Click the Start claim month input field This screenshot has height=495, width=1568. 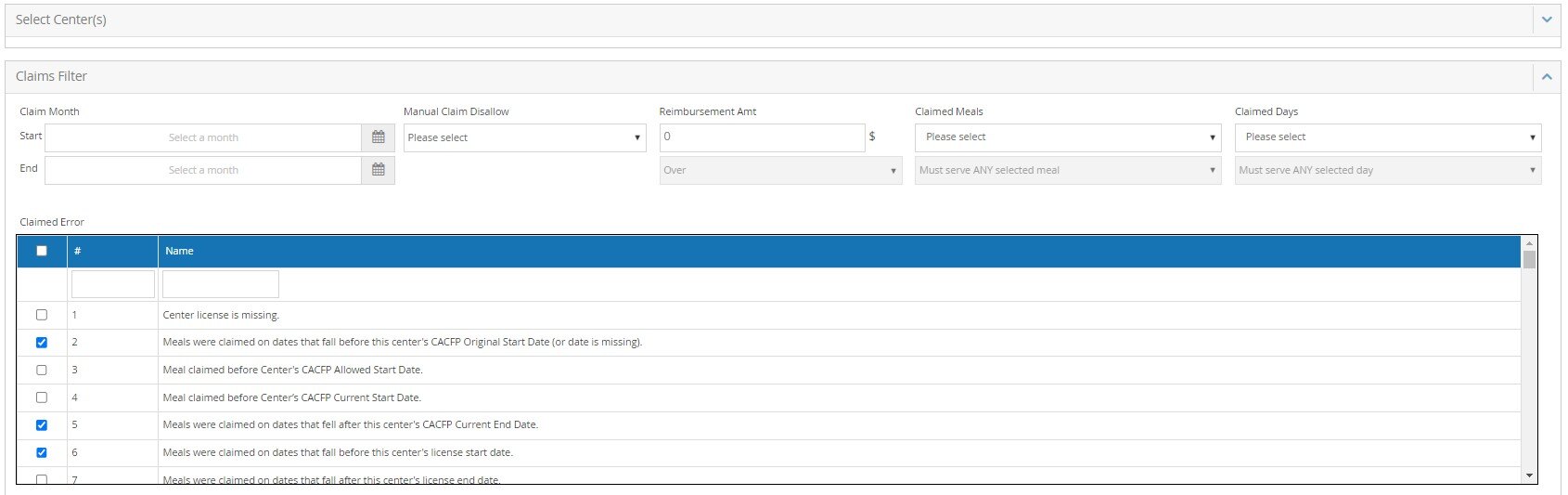tap(203, 137)
